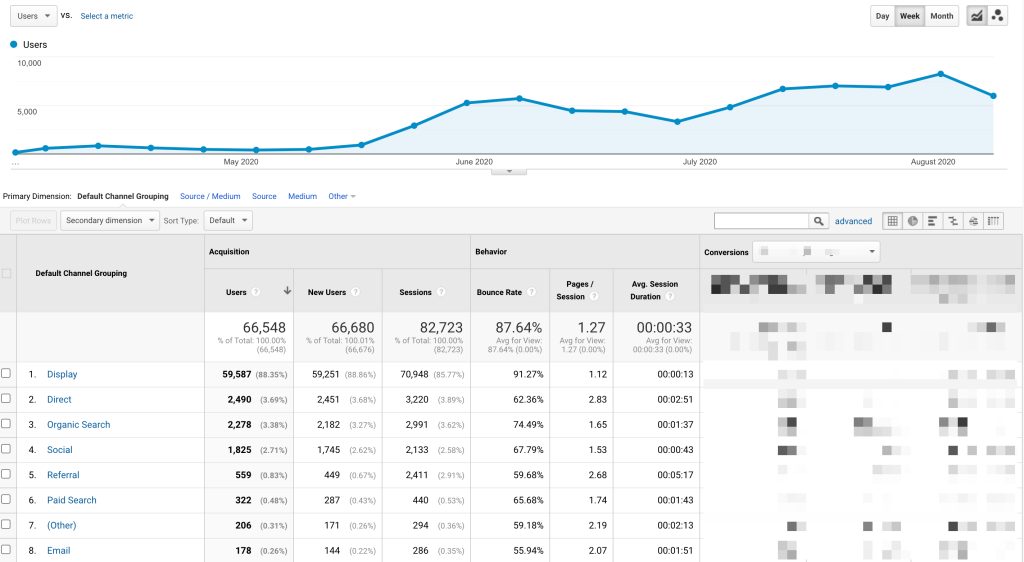Switch graph to Day view

[x=882, y=16]
